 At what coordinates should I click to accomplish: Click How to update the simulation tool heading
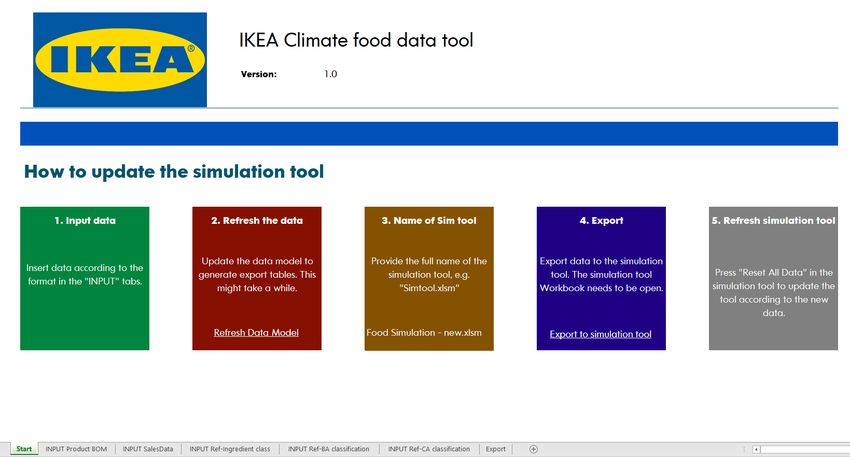174,171
